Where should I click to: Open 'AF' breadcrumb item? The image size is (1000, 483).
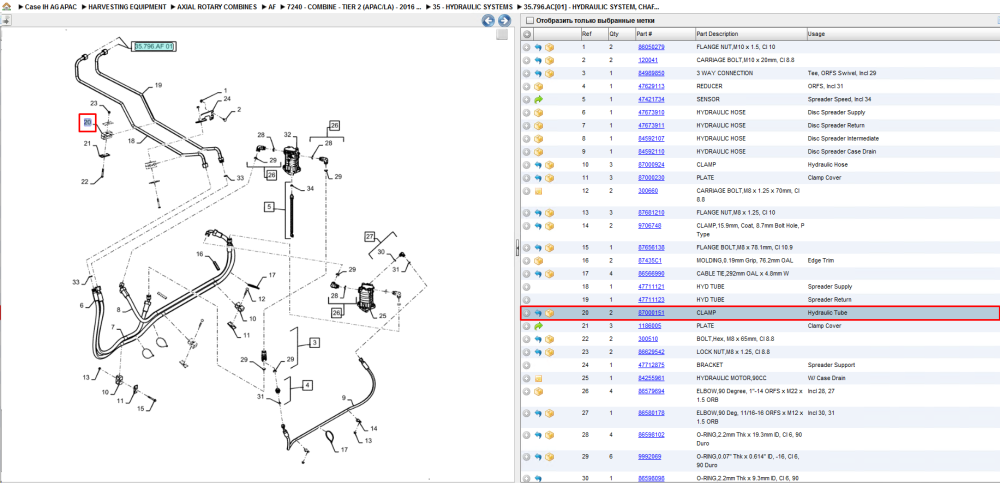click(x=272, y=6)
